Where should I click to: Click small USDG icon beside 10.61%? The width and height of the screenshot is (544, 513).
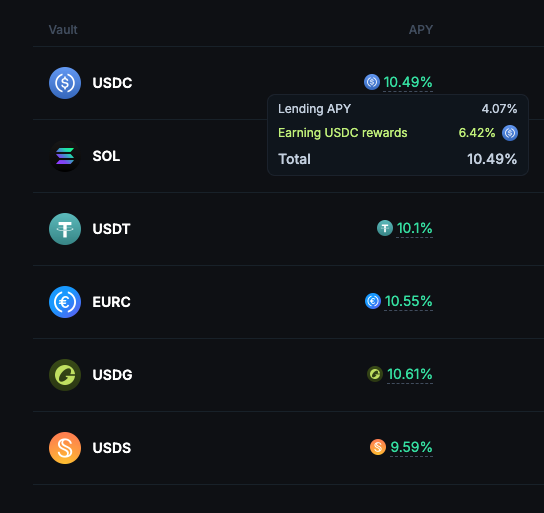pos(375,374)
